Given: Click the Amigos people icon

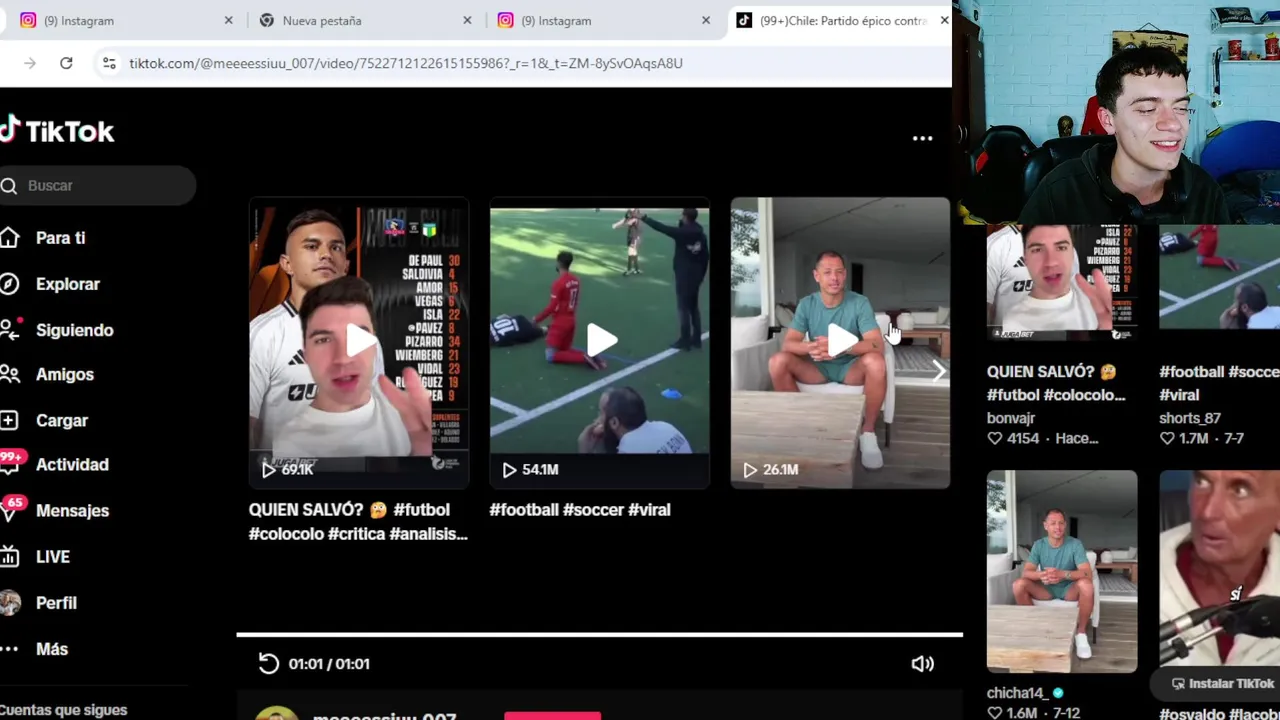Looking at the screenshot, I should coord(9,374).
